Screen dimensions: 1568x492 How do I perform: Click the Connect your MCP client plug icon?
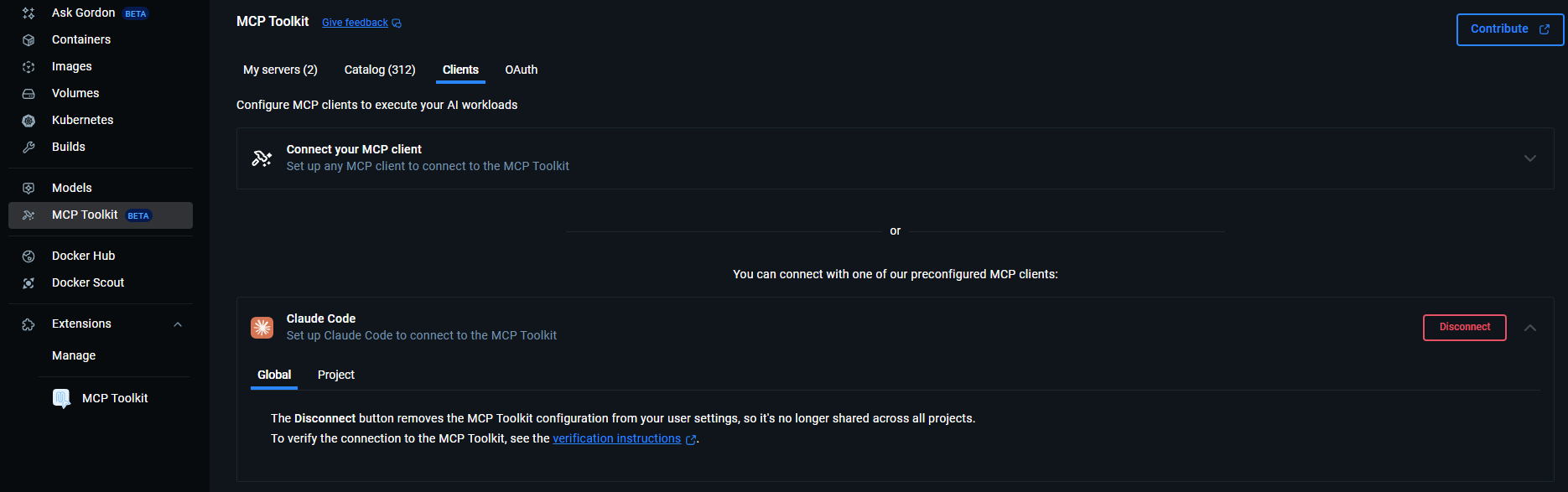click(262, 158)
